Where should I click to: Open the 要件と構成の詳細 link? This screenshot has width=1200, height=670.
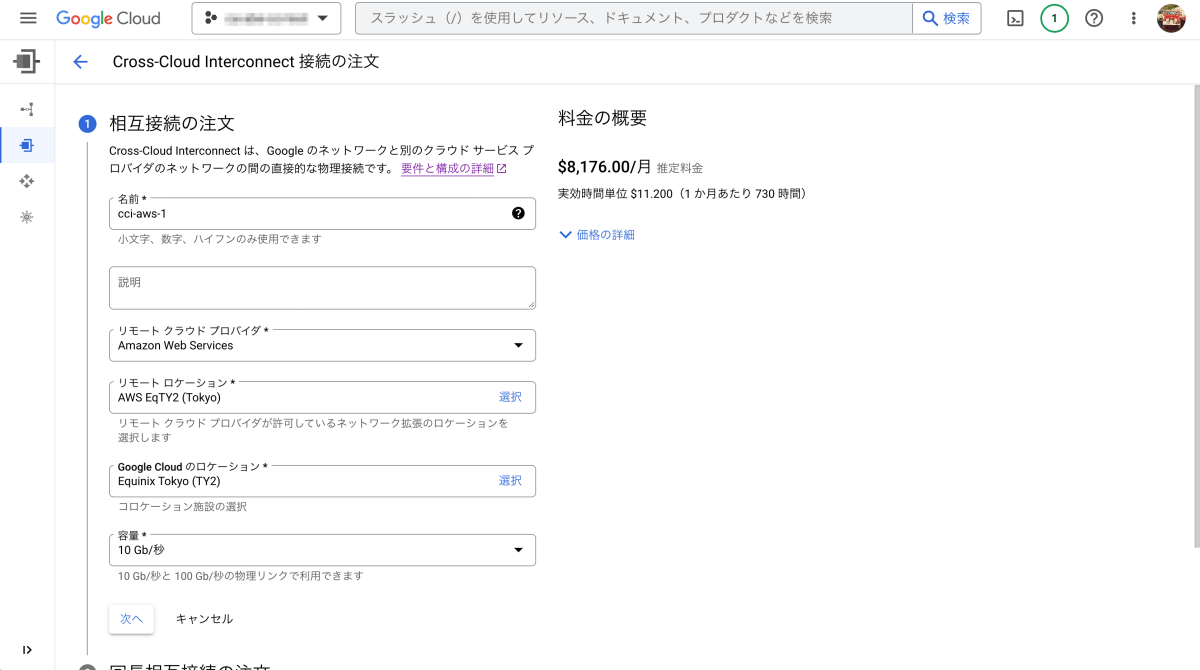(454, 169)
